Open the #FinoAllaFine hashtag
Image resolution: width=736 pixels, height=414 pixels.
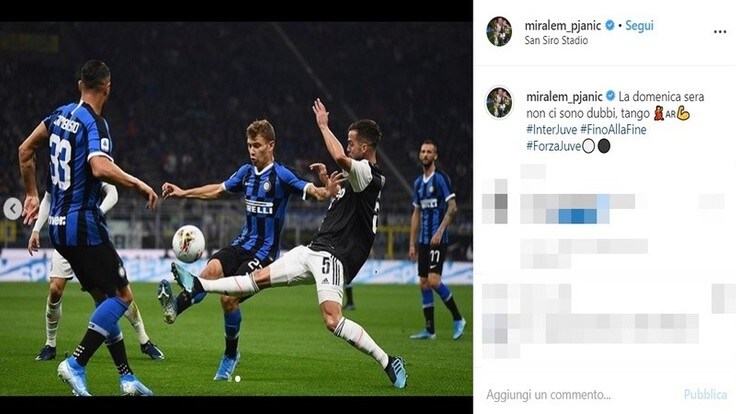coord(613,130)
